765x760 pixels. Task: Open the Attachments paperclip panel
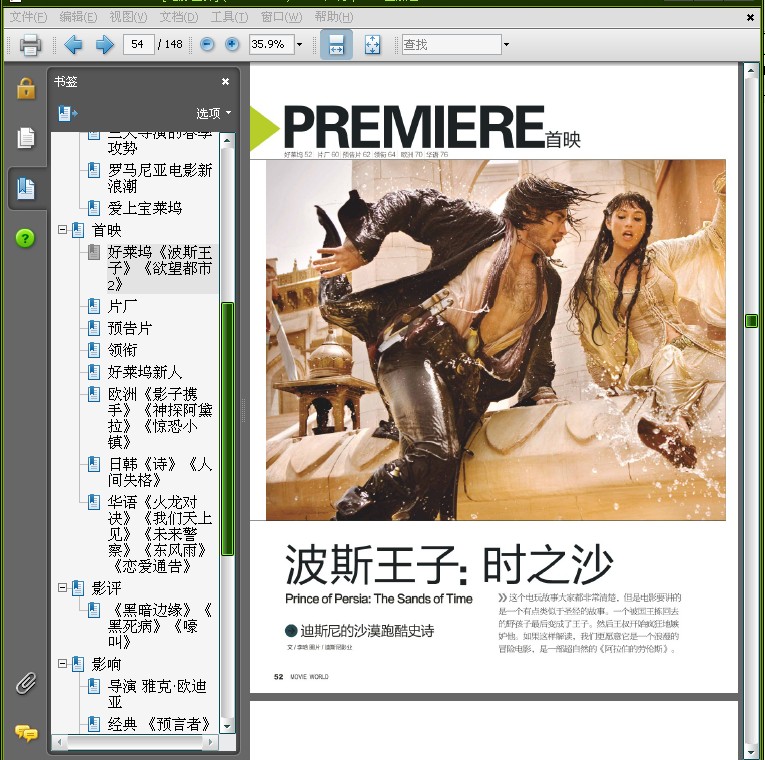(x=26, y=683)
